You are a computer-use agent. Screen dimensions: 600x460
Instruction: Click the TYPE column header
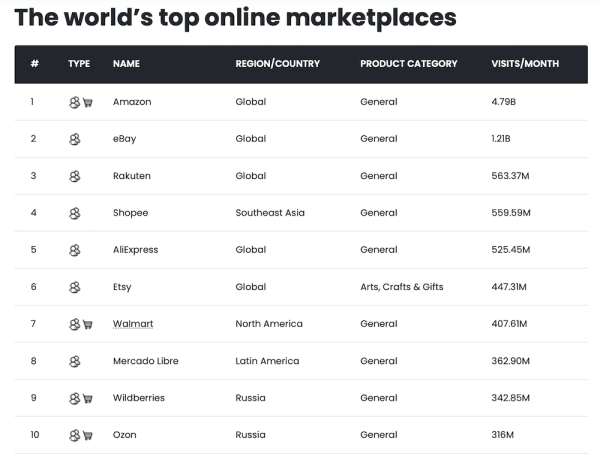79,64
